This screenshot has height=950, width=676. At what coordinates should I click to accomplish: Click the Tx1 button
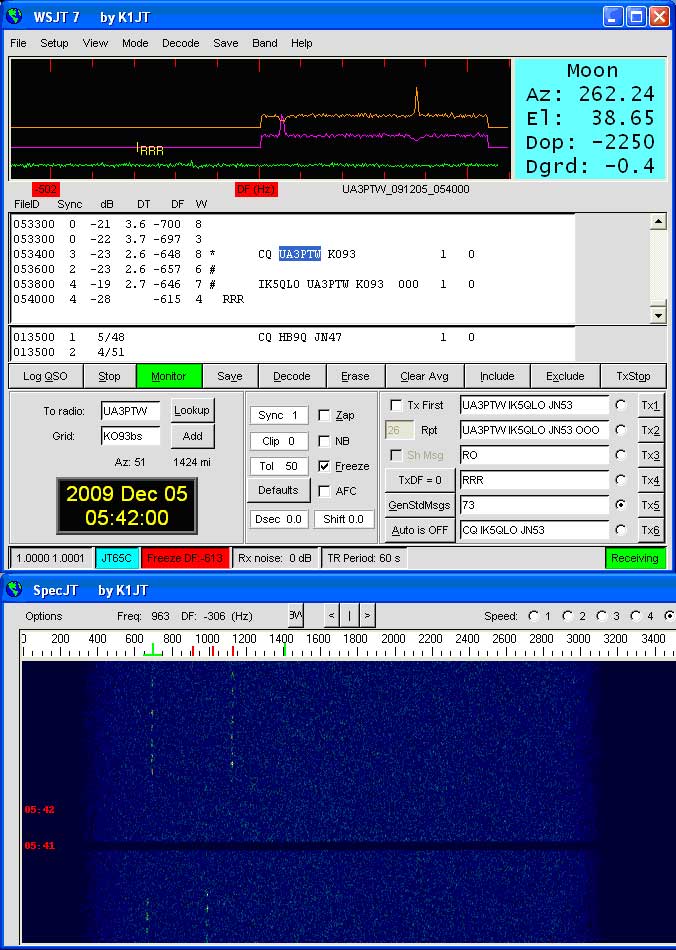tap(651, 405)
